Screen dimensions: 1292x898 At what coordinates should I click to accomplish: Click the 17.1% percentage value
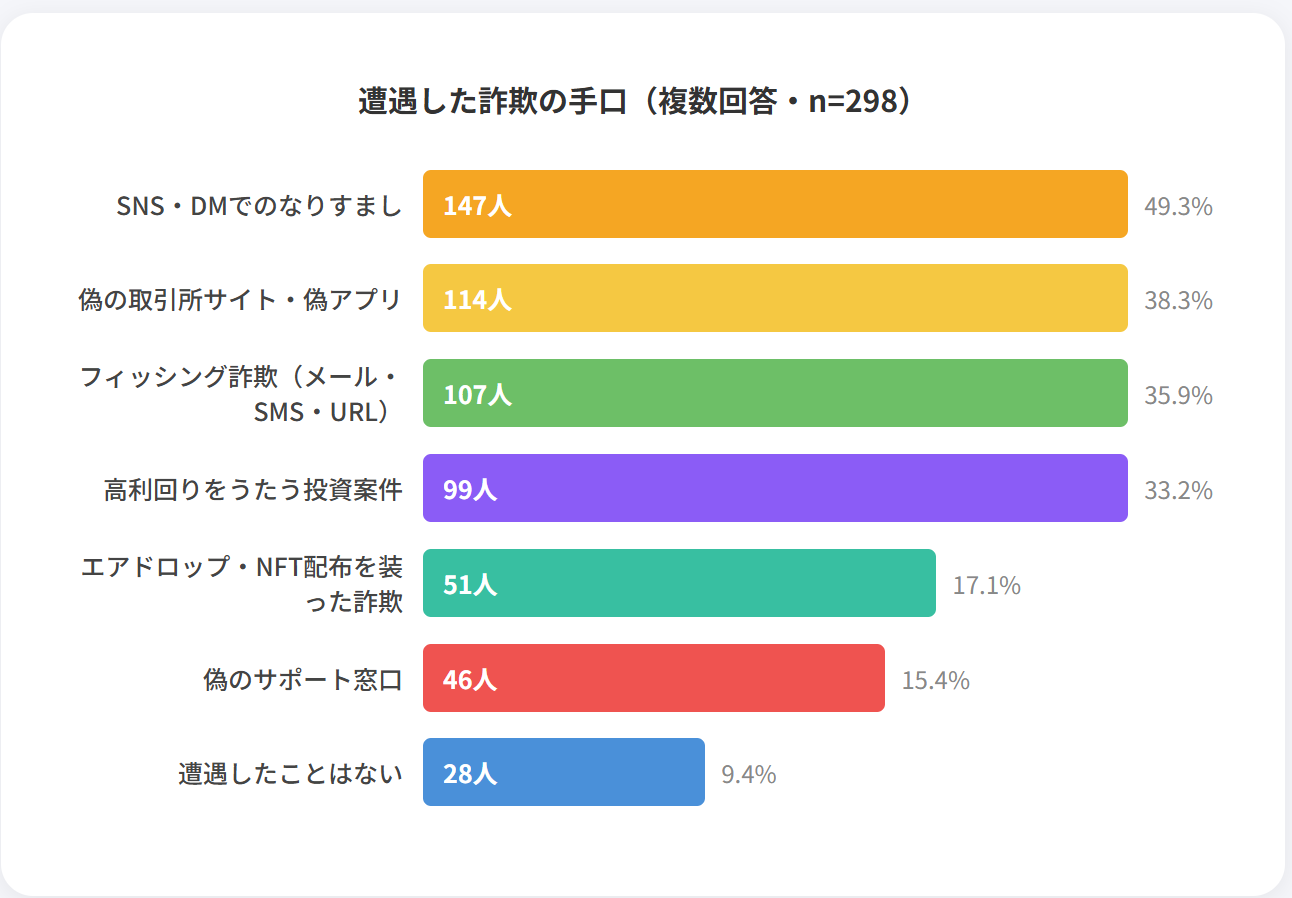click(986, 586)
